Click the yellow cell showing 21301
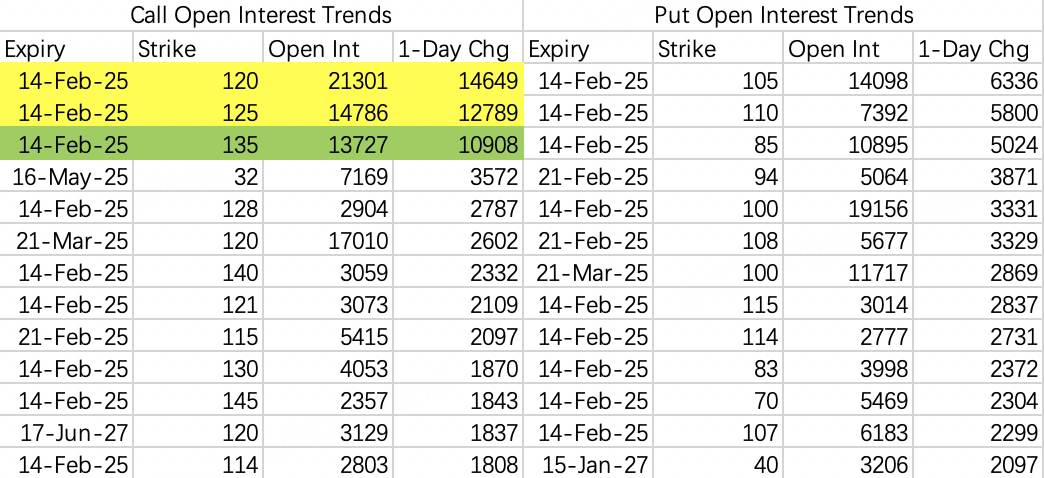This screenshot has height=478, width=1044. pos(326,81)
